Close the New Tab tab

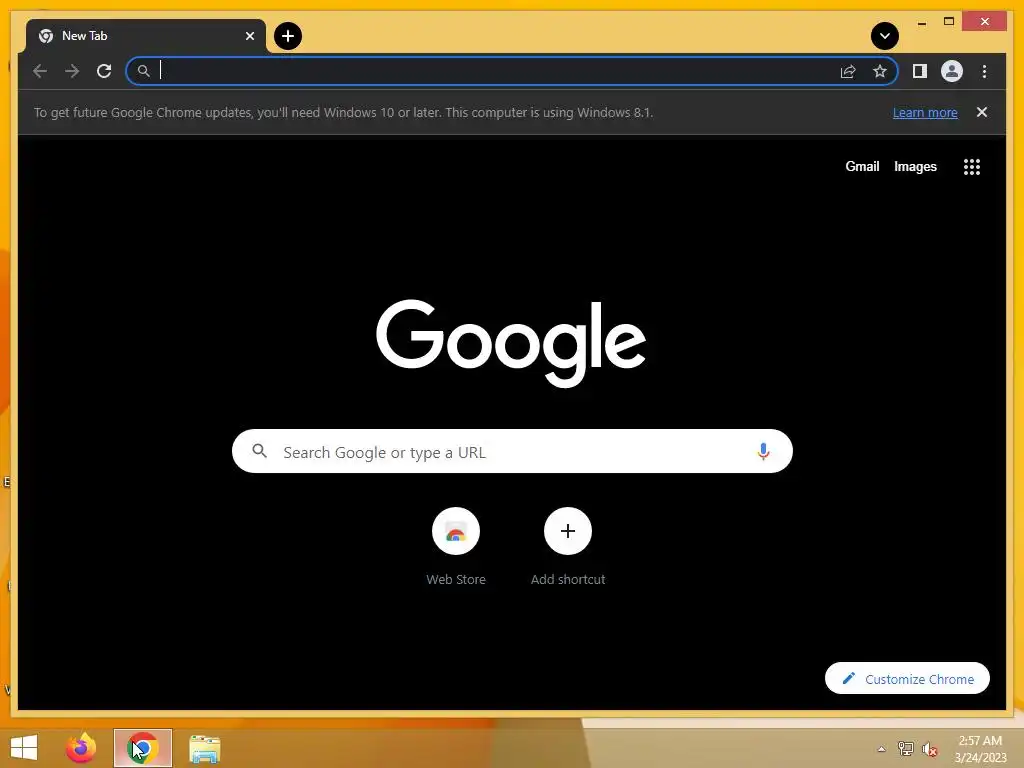coord(249,36)
